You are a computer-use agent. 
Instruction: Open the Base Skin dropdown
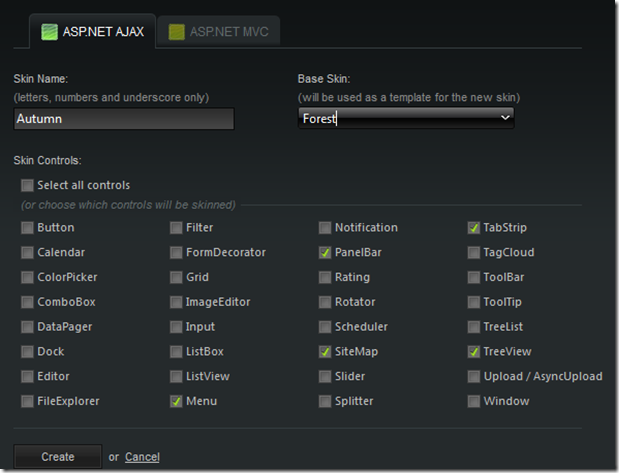(406, 118)
